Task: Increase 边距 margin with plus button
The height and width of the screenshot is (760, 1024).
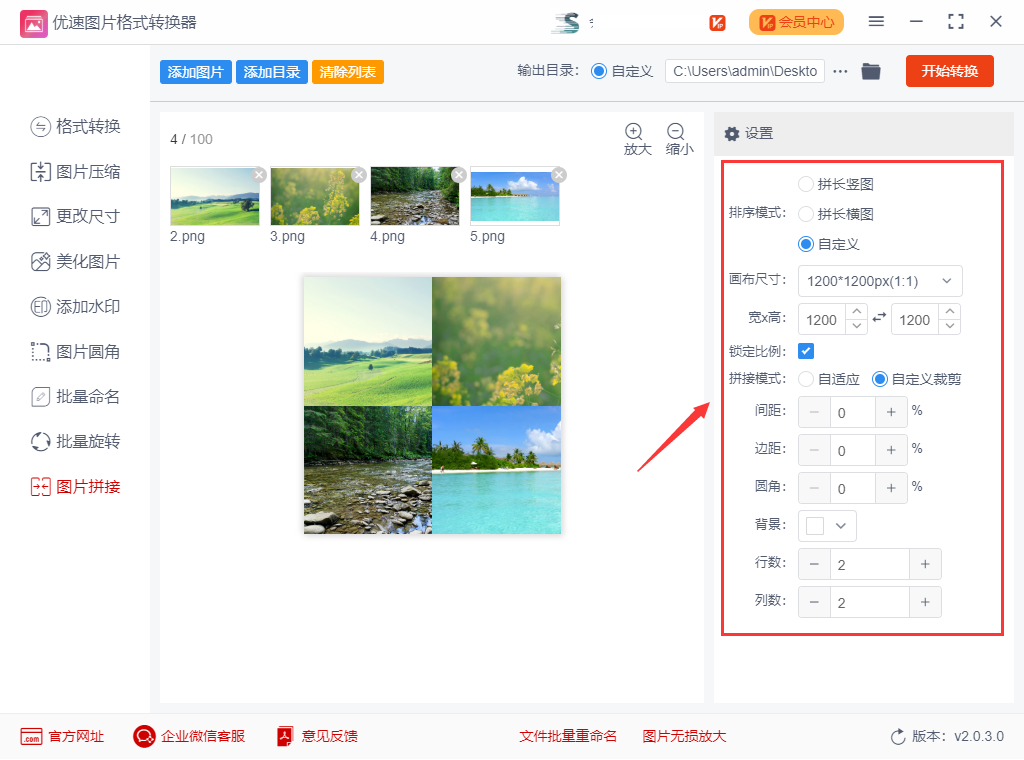Action: pos(891,450)
